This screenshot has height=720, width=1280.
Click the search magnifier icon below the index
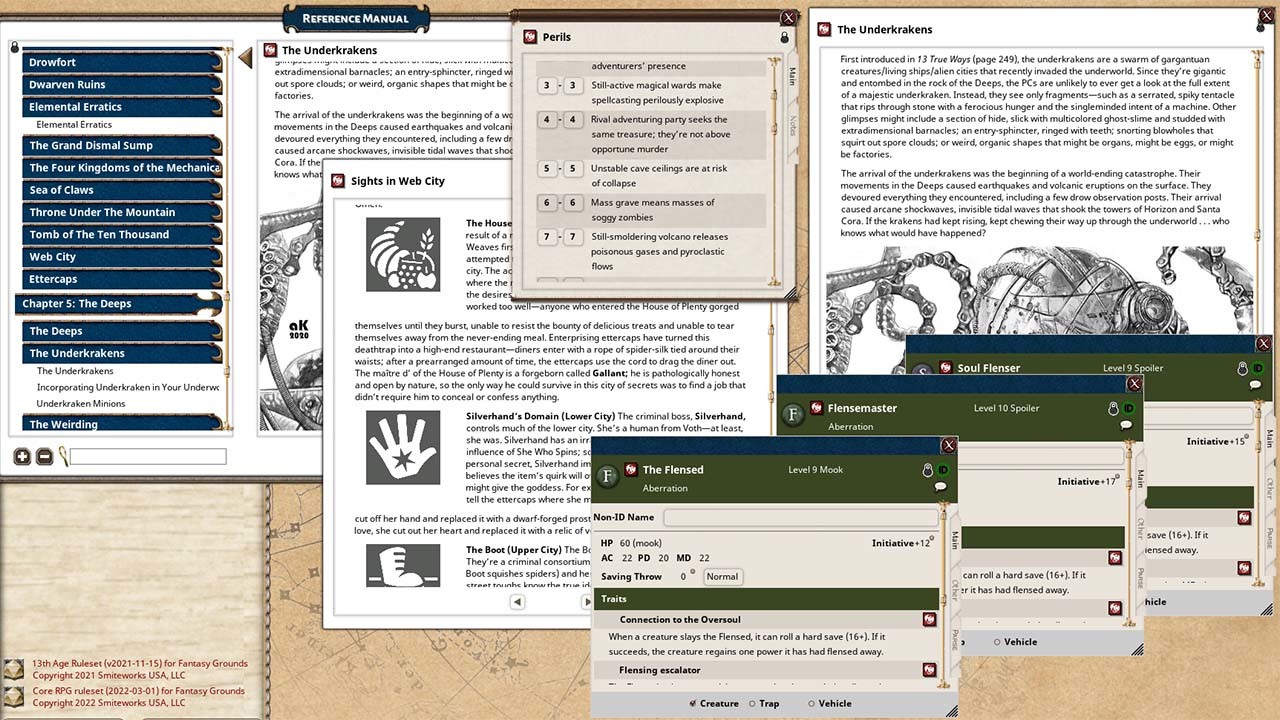coord(63,457)
